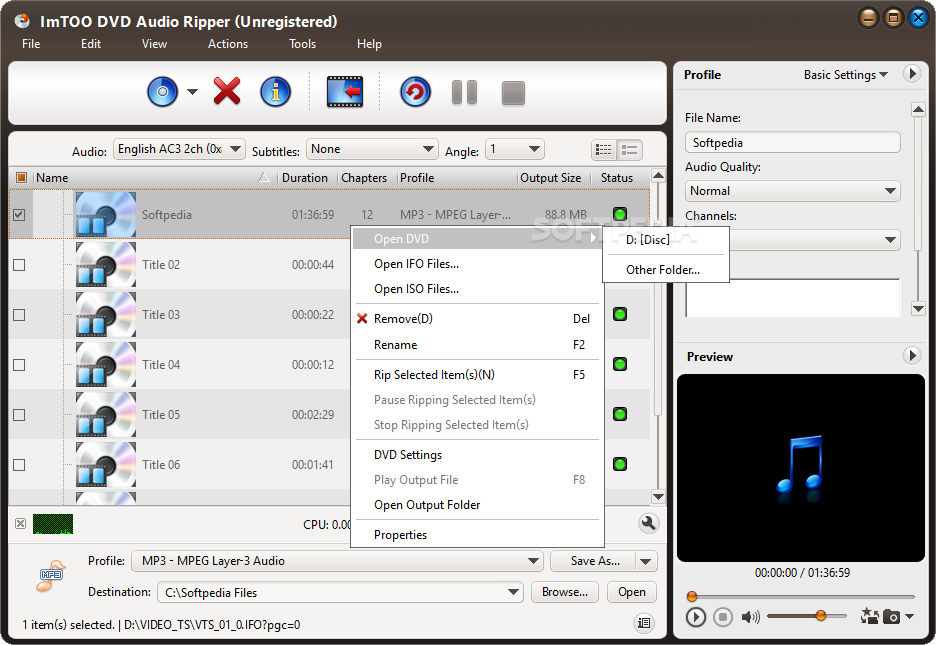Play the preview with play button
936x645 pixels.
(695, 617)
